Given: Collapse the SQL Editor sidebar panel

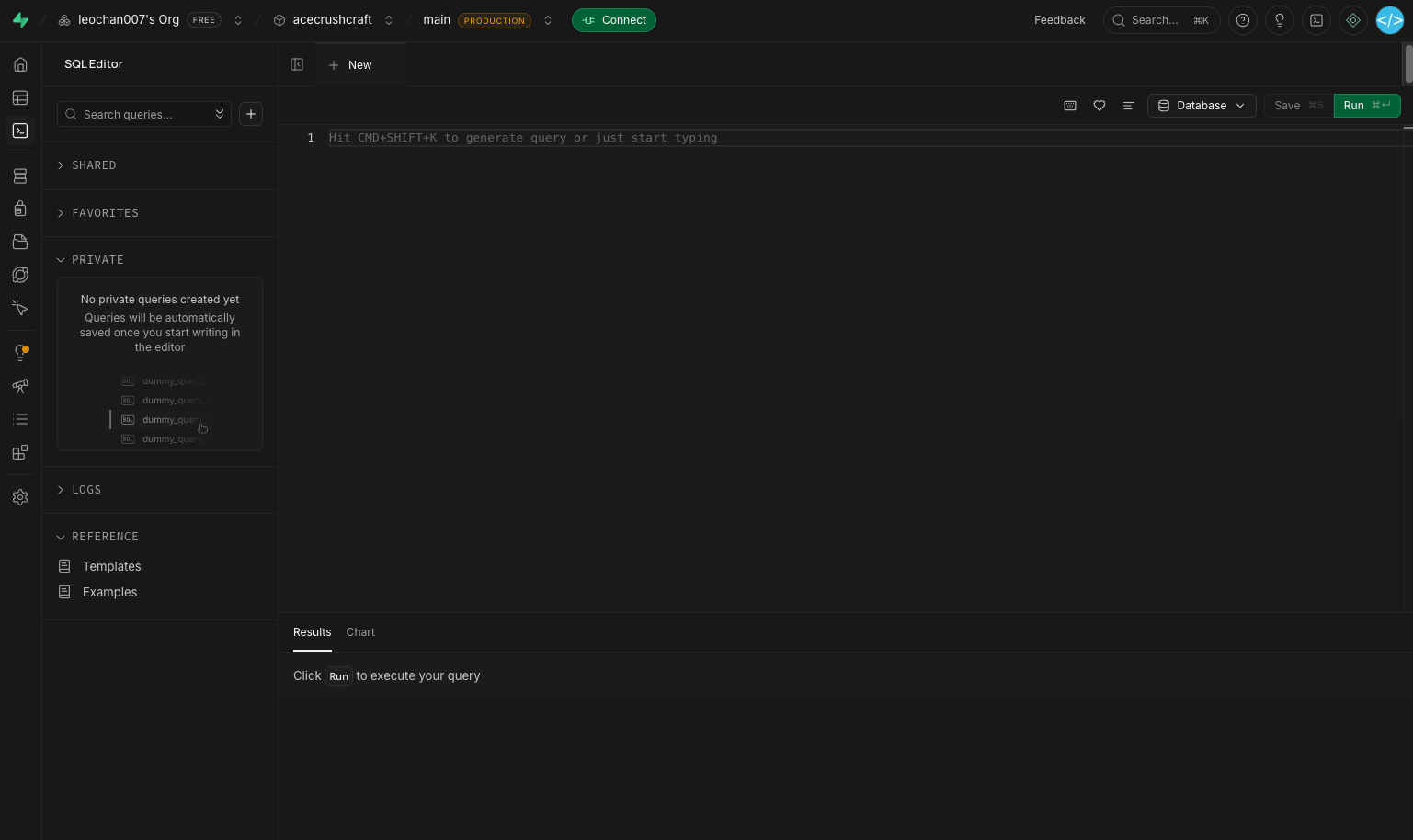Looking at the screenshot, I should coord(297,64).
